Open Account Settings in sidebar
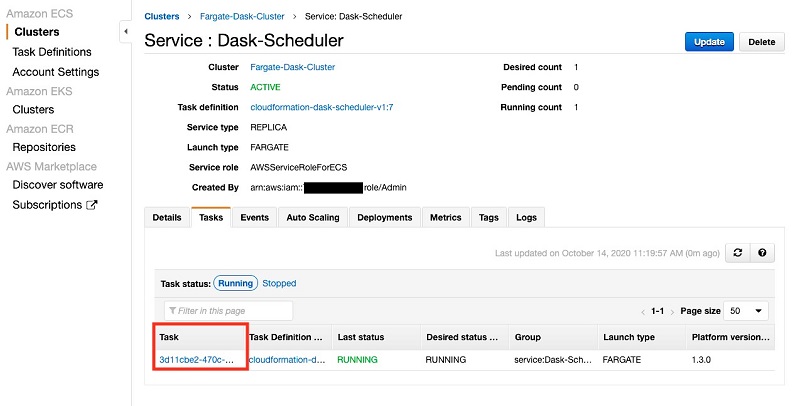 coord(56,72)
